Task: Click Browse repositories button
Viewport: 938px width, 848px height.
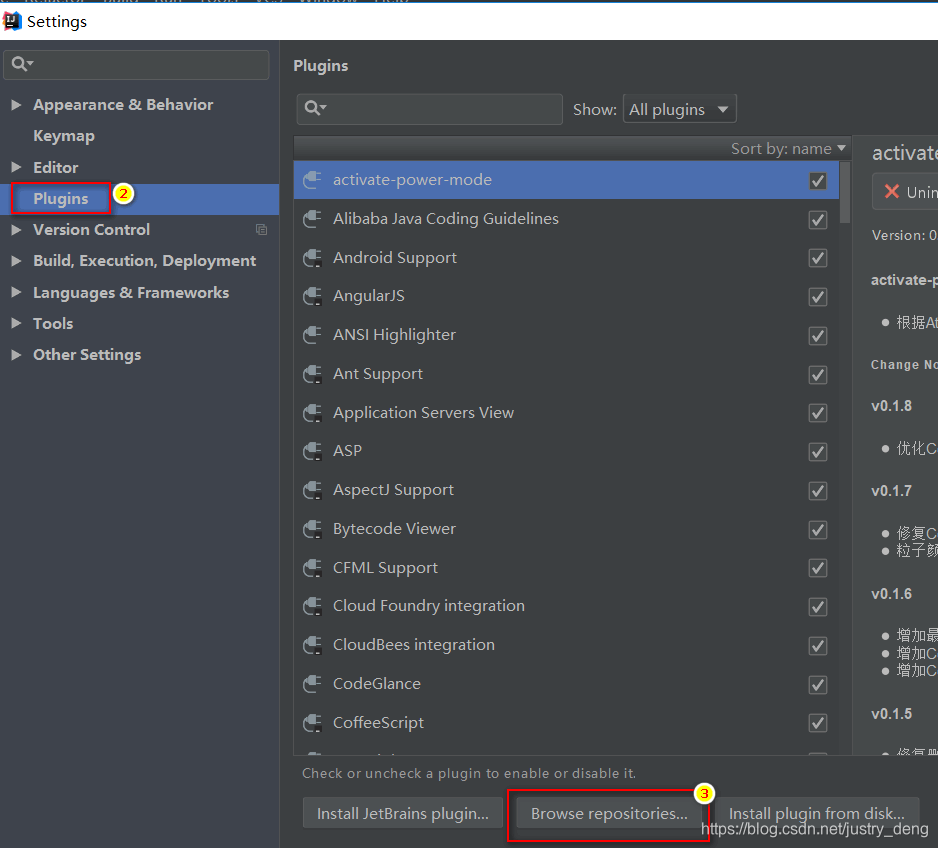Action: 609,813
